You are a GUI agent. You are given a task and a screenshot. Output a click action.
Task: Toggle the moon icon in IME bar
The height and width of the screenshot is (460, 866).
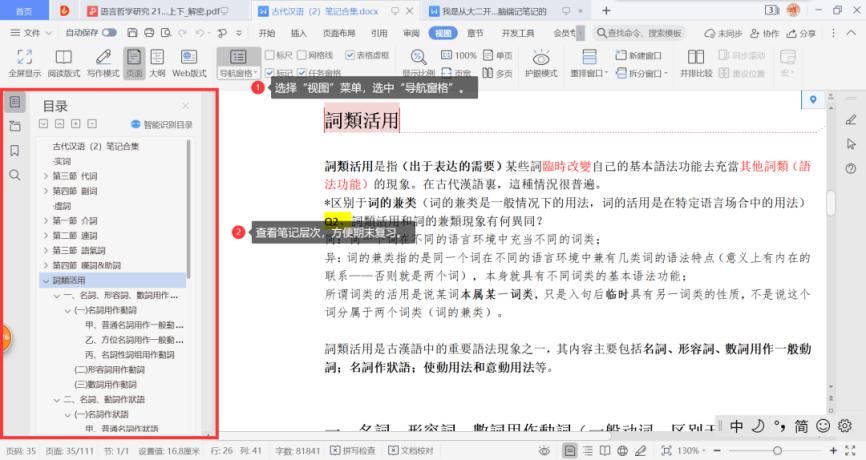click(x=758, y=426)
